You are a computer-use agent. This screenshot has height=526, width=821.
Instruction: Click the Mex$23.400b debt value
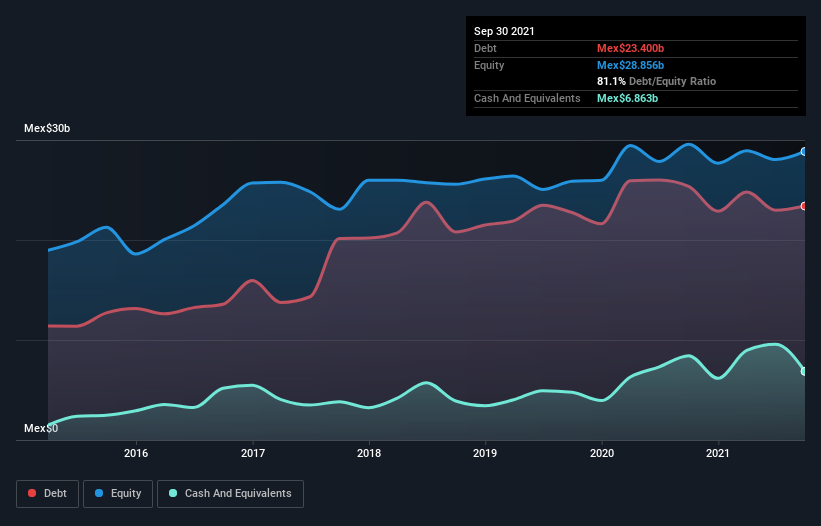[630, 48]
